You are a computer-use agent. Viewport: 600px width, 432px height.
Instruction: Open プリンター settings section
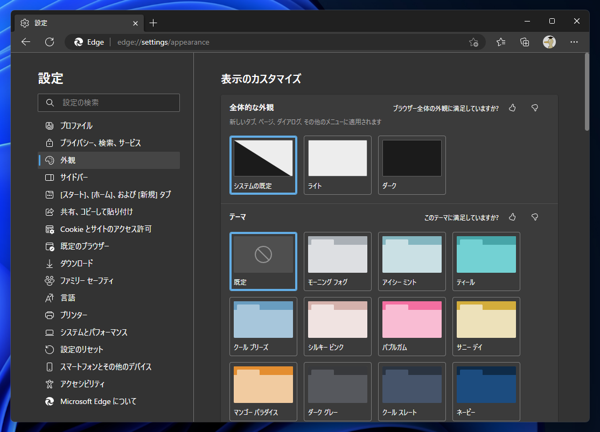[109, 315]
